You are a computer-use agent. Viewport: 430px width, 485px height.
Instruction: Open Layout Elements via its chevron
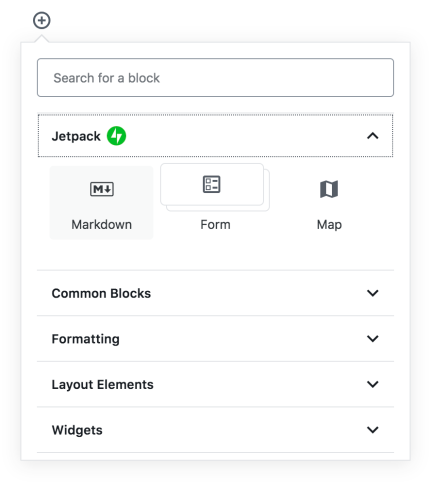[373, 384]
